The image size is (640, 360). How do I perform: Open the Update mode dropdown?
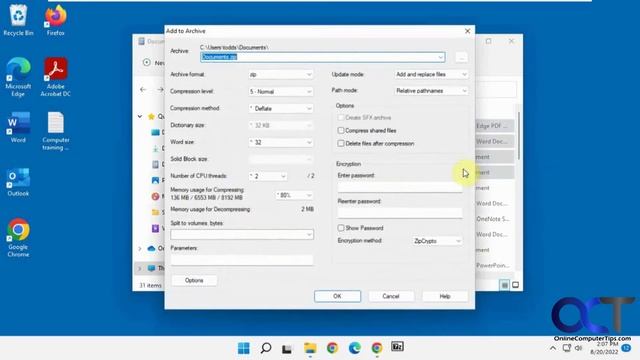click(x=431, y=74)
